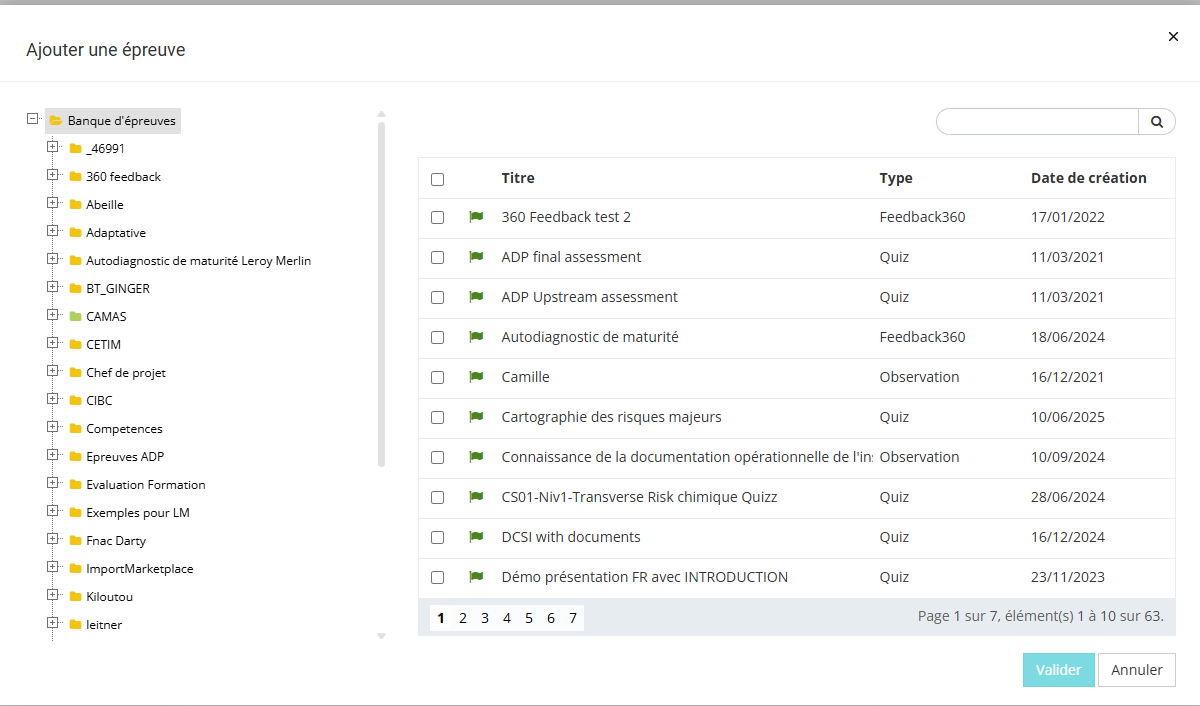Click the folder icon for Fnac Darty

pos(76,541)
